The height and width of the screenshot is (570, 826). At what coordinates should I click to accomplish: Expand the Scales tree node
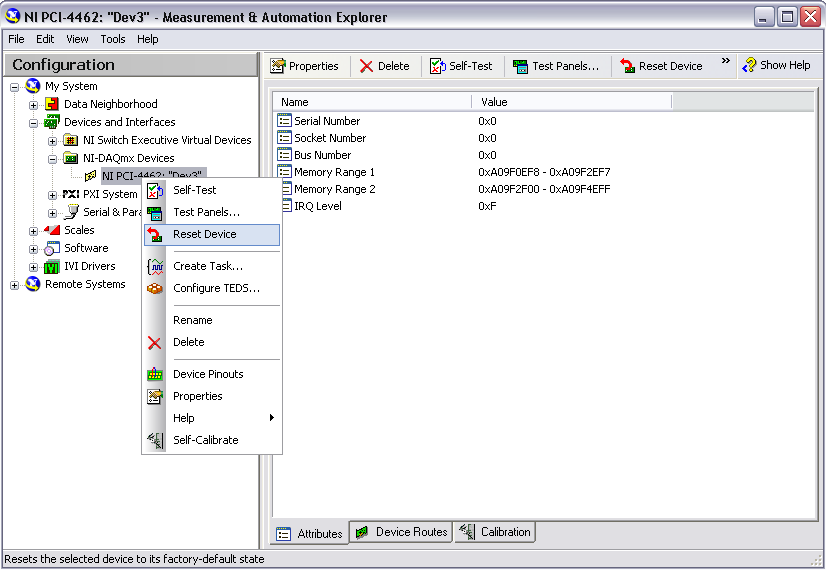coord(33,231)
